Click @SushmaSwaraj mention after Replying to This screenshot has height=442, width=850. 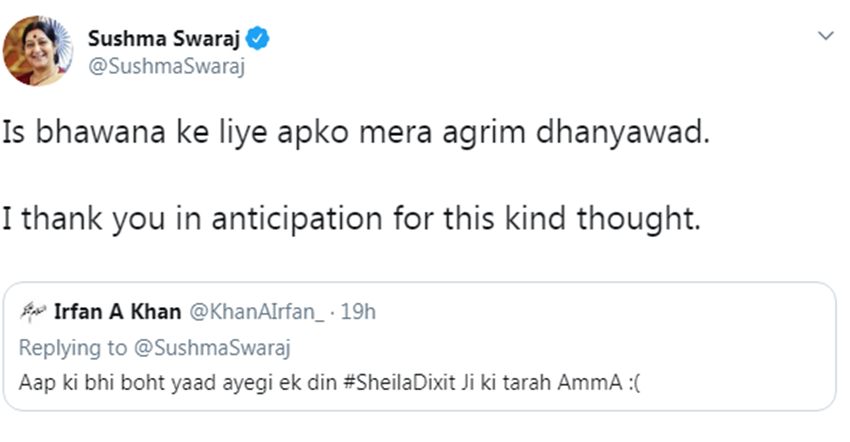pos(210,348)
